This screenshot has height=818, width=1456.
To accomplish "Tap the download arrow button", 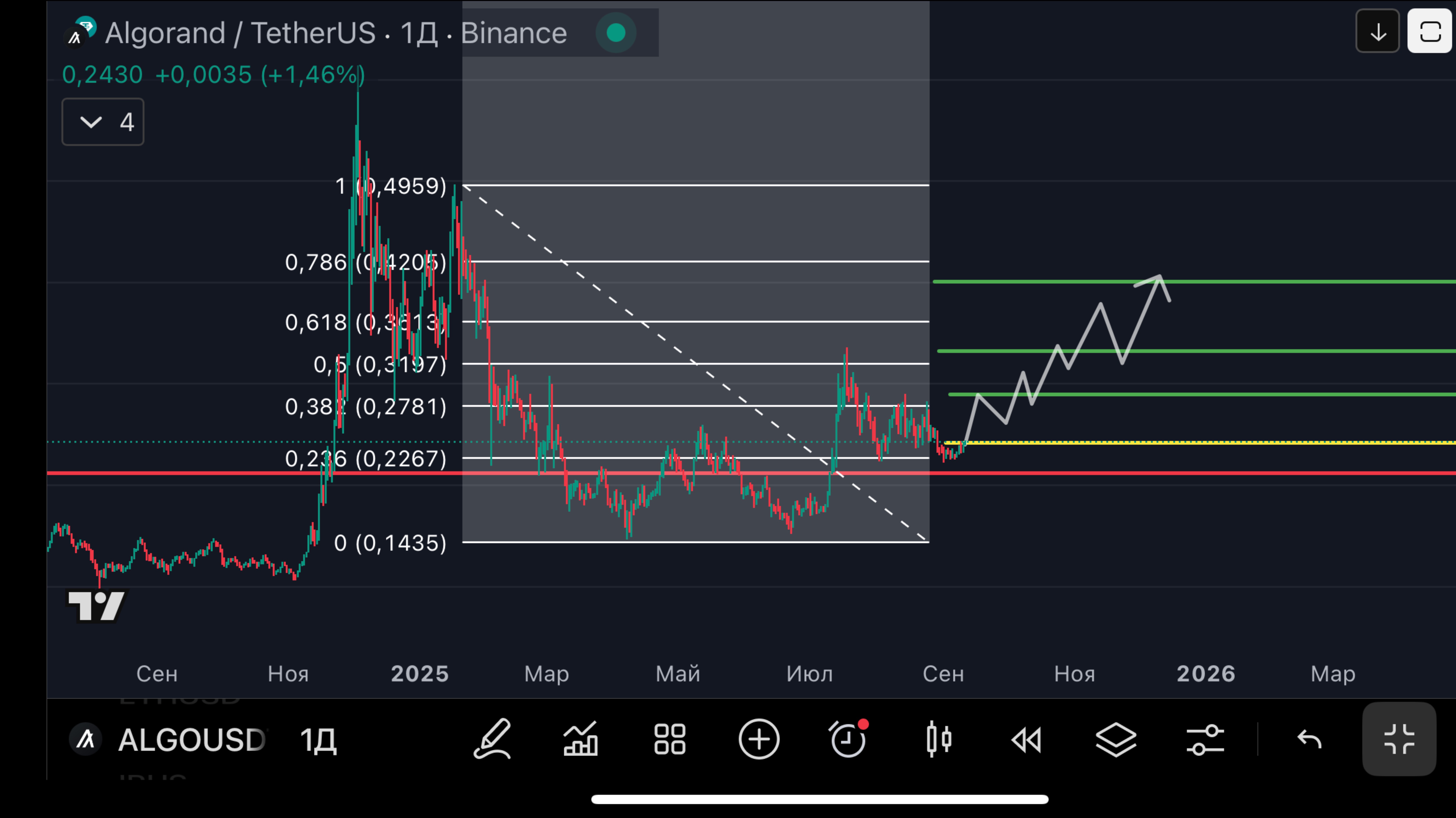I will pos(1377,31).
